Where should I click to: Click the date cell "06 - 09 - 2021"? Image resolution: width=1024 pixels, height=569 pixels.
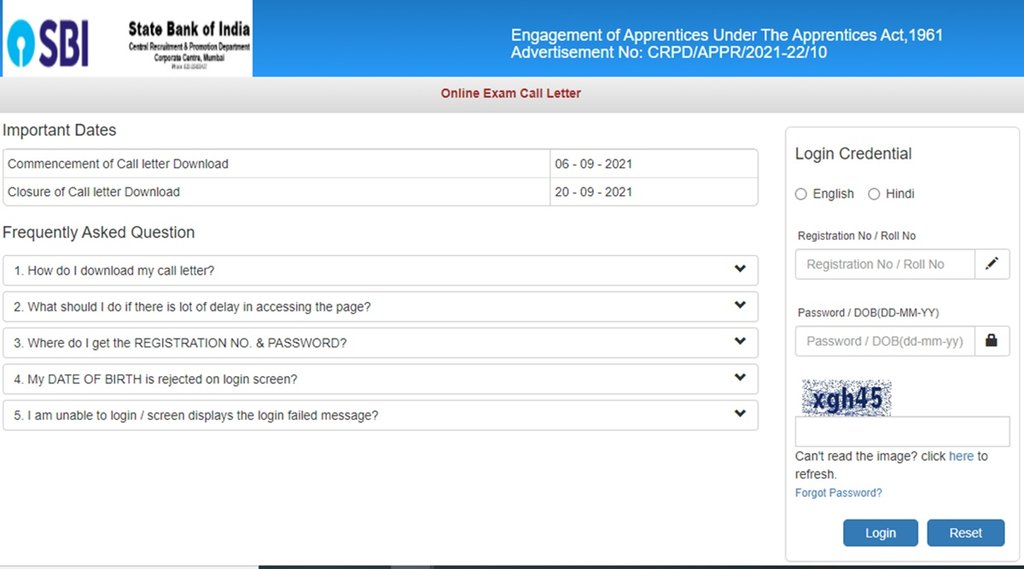point(654,164)
